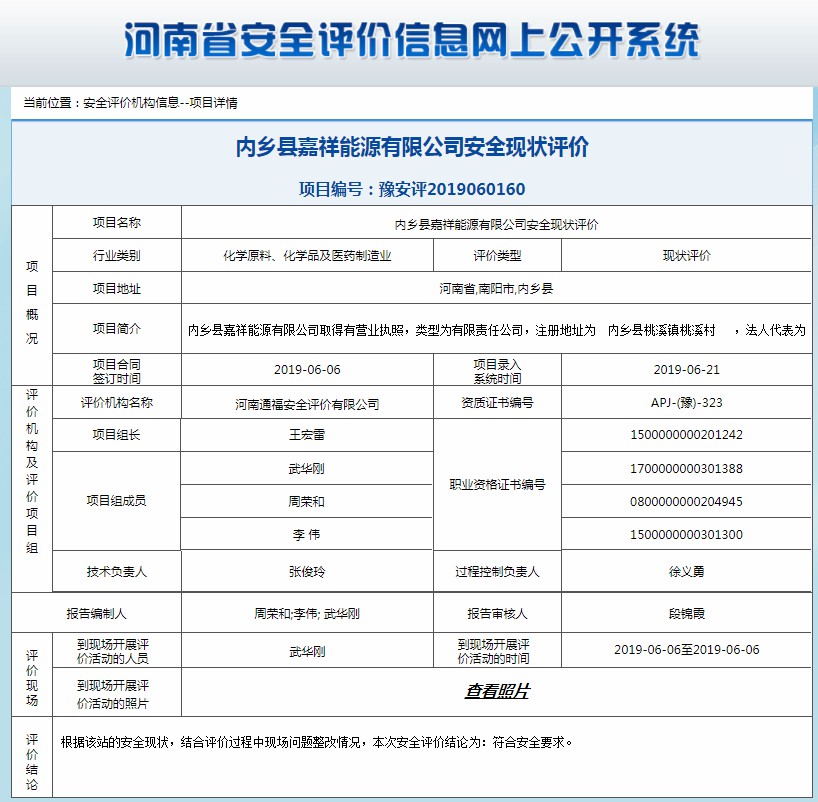
Task: Click the 评价机构名称 label cell
Action: point(117,403)
